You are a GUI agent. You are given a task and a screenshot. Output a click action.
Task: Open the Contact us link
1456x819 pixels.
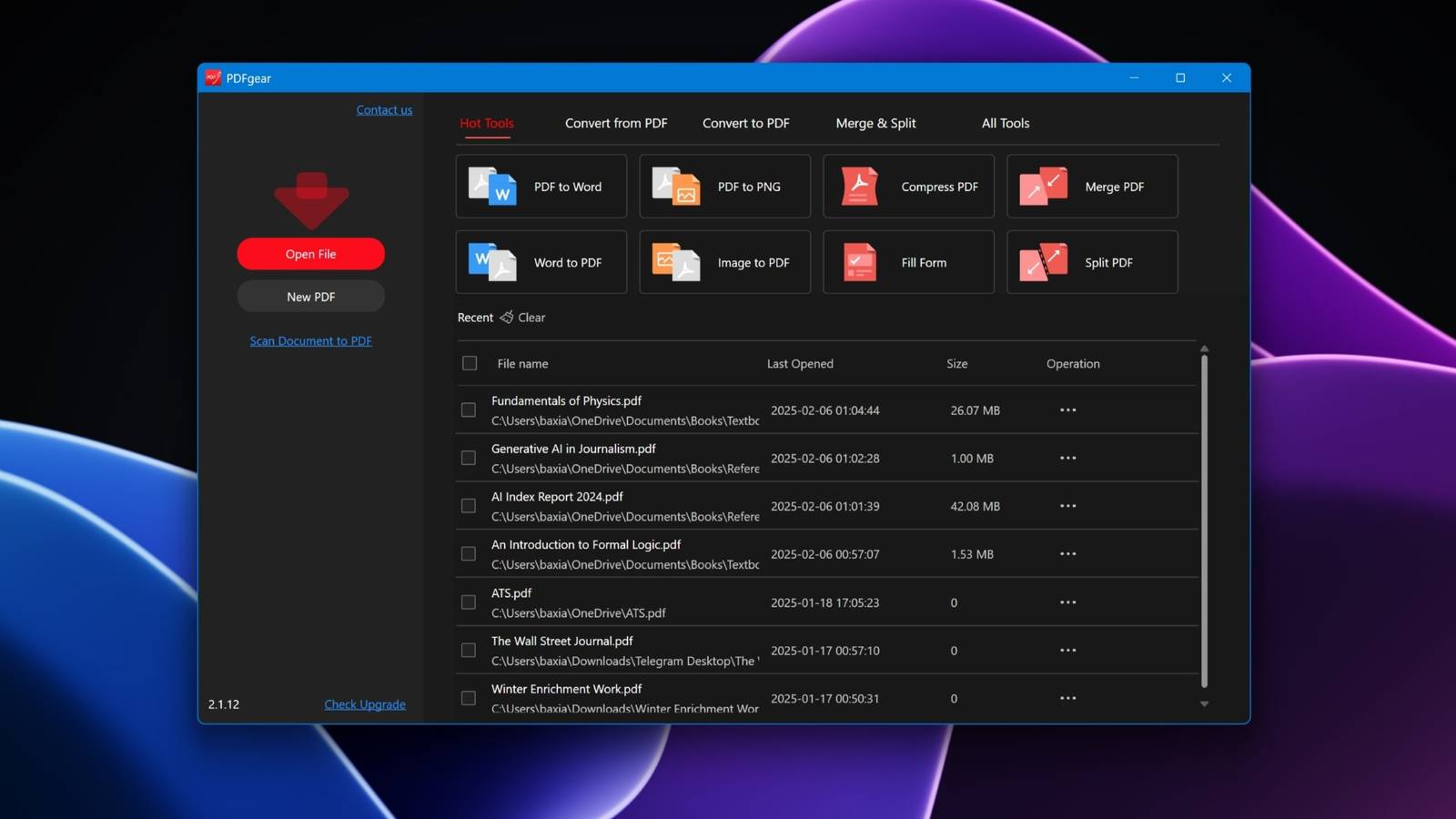384,109
